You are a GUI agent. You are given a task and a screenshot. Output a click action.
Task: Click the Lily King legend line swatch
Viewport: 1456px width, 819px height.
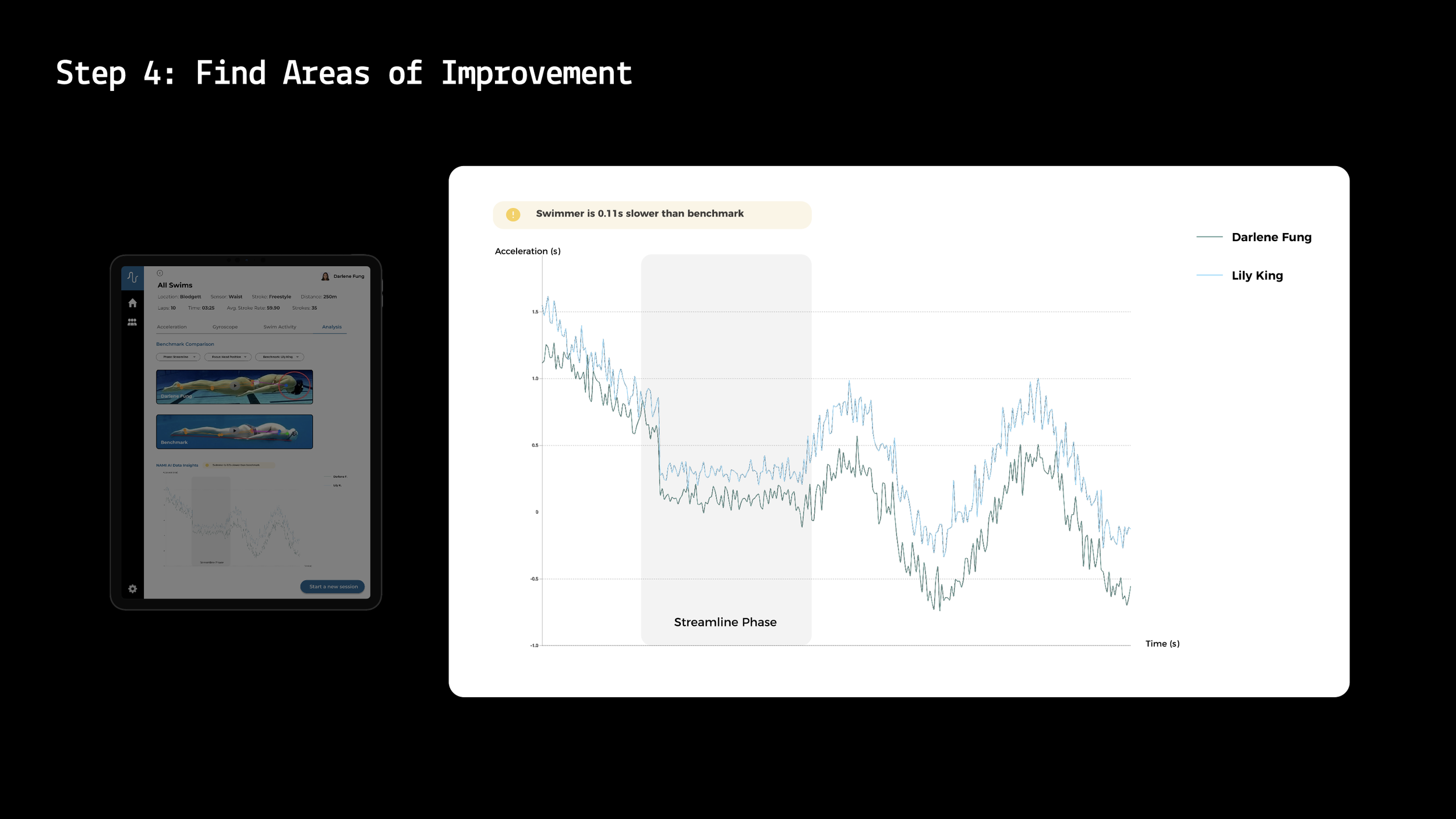coord(1209,275)
